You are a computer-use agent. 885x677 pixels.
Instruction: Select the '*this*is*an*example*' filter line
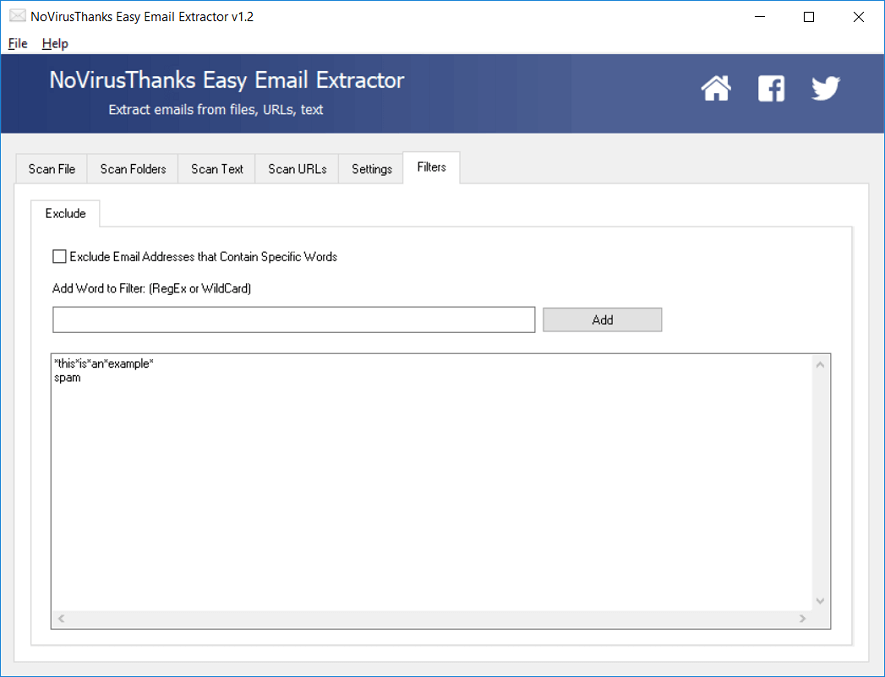click(x=104, y=364)
